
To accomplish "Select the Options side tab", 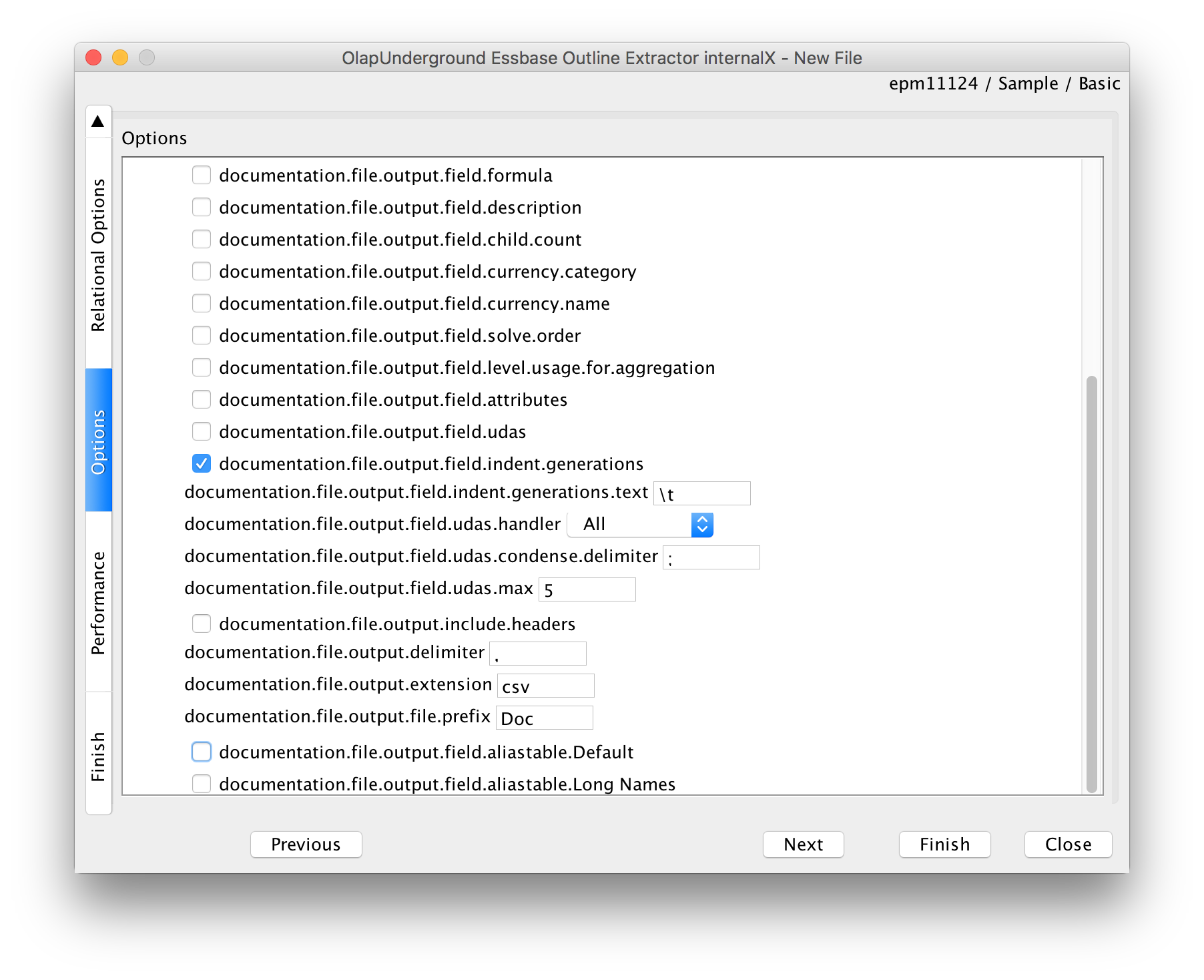I will (x=99, y=441).
